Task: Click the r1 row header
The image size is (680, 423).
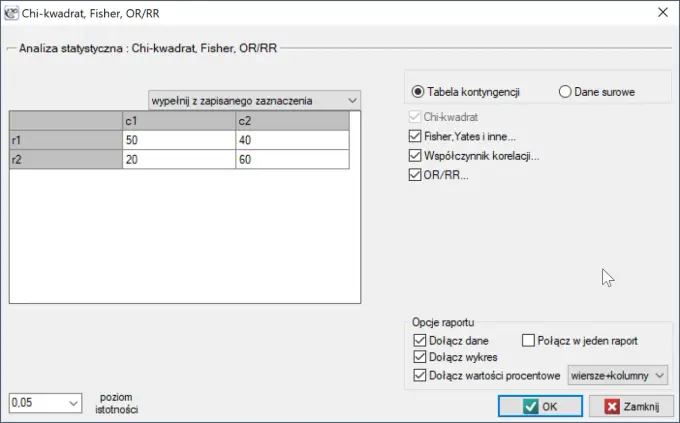Action: click(x=66, y=140)
